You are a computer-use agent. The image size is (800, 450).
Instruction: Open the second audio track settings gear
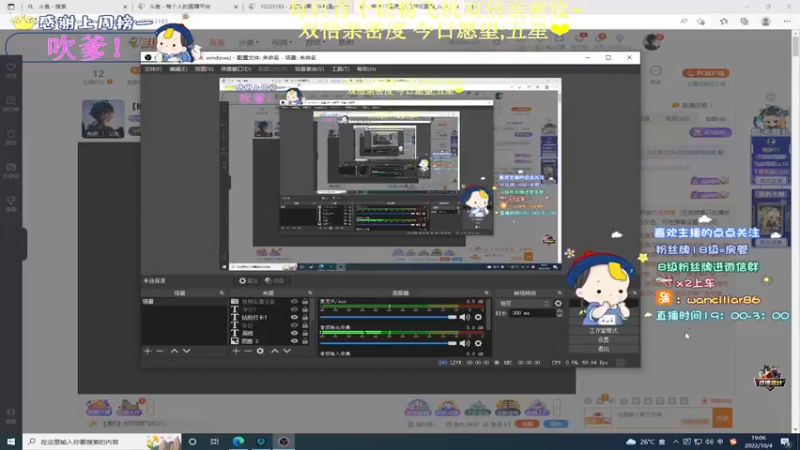(x=478, y=343)
